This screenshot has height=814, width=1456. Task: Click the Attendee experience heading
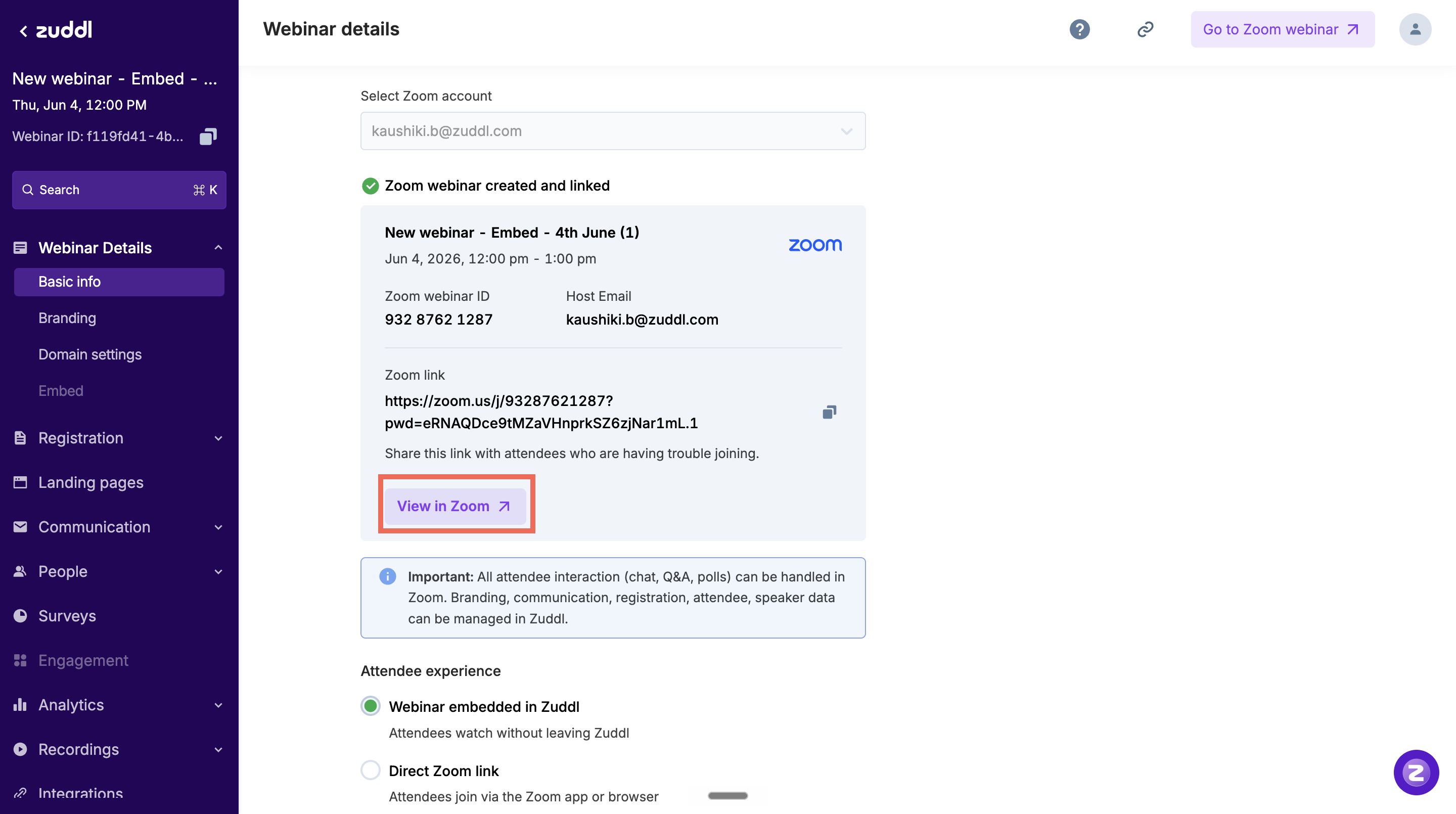(x=431, y=671)
